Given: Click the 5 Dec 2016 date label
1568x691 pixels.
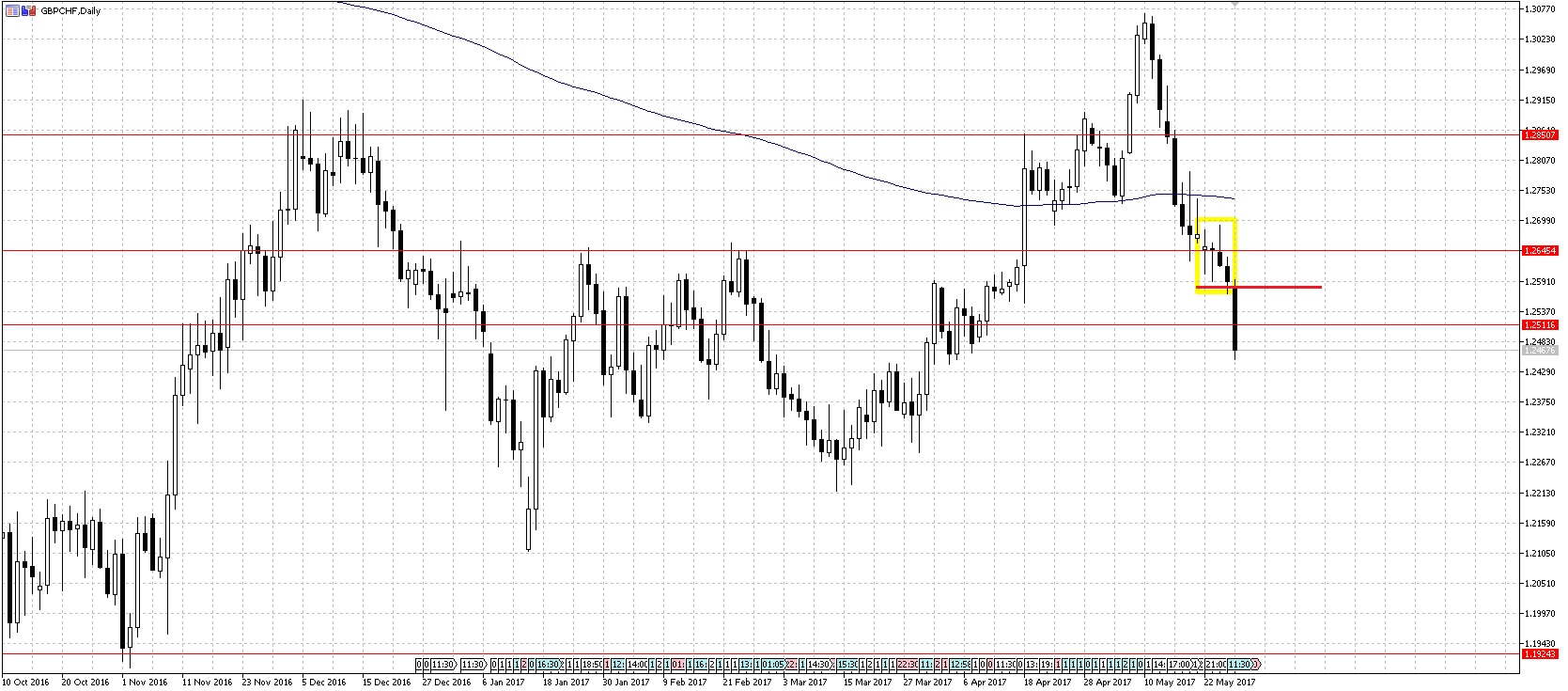Looking at the screenshot, I should pos(325,683).
